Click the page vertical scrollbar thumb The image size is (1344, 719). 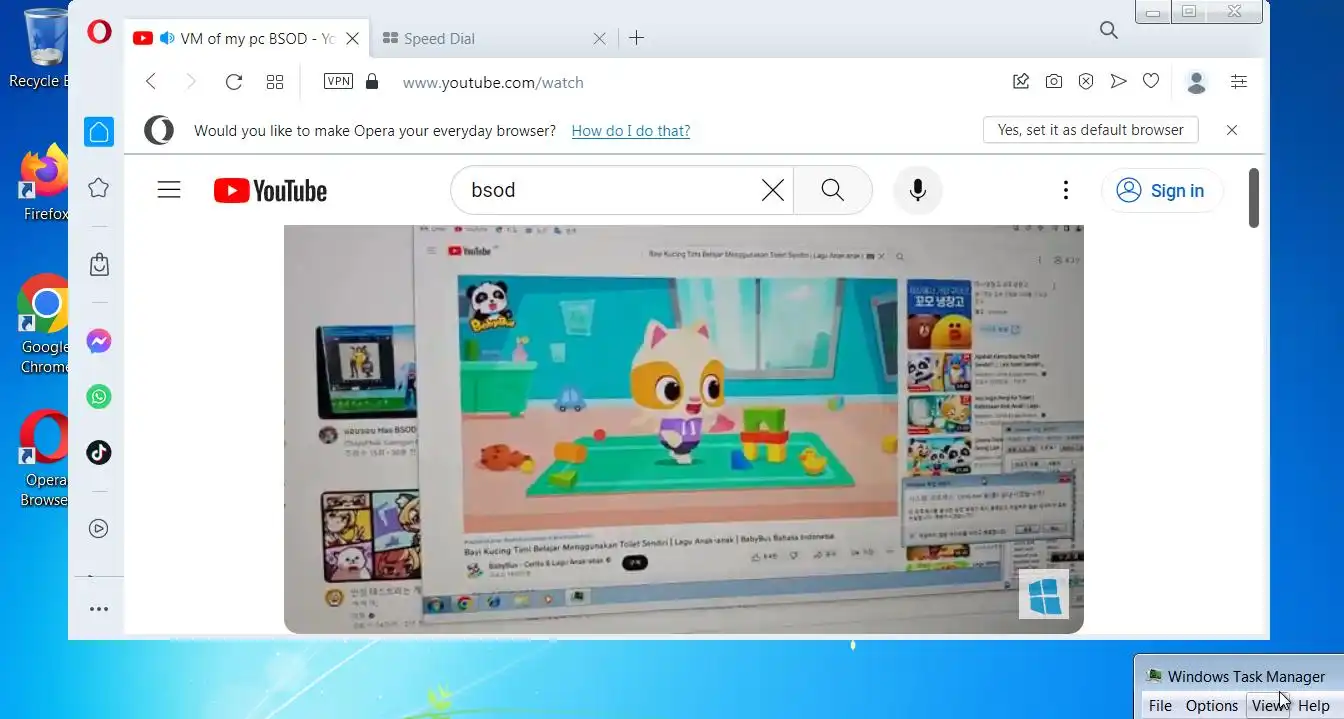tap(1254, 197)
